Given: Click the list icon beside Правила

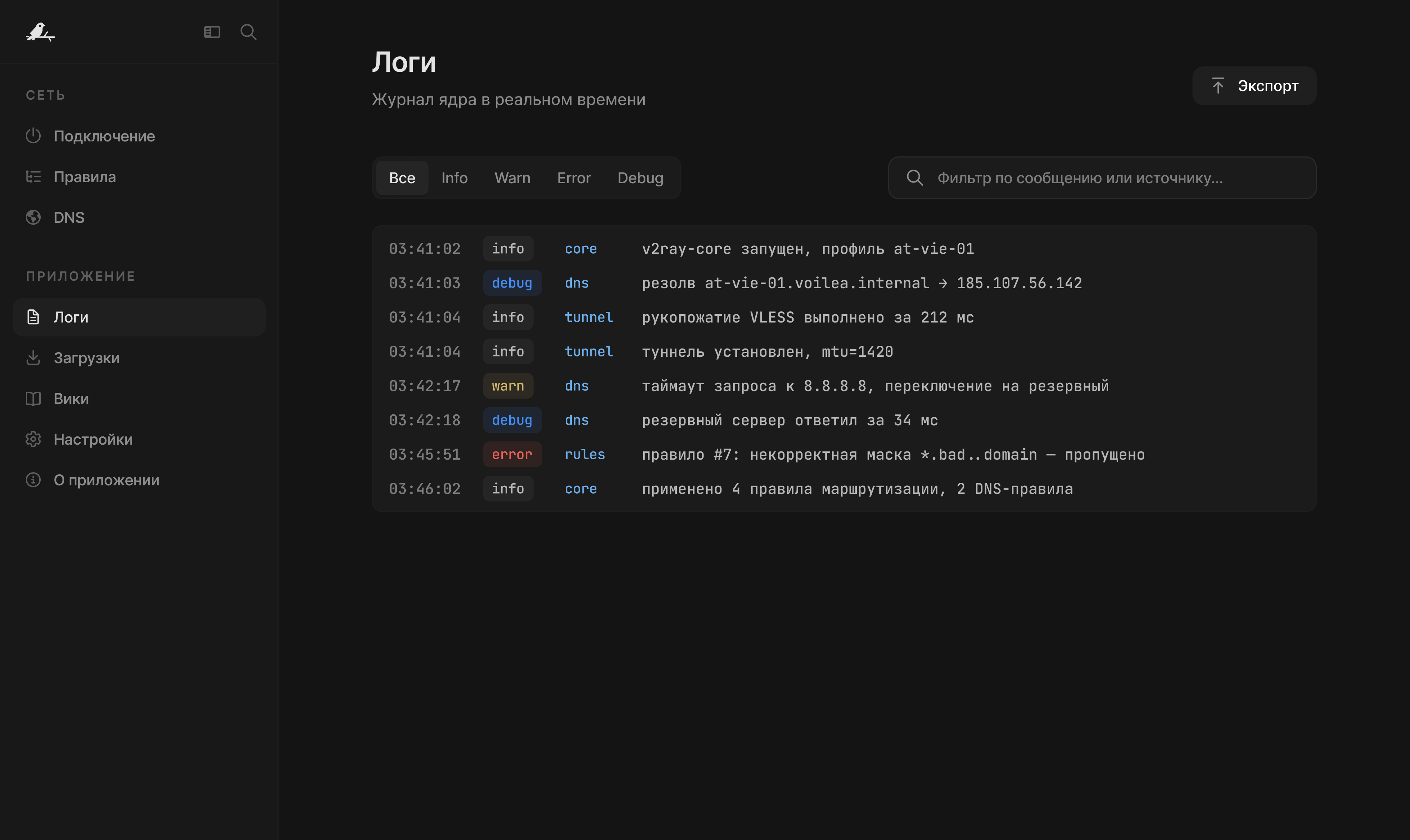Looking at the screenshot, I should click(x=34, y=176).
